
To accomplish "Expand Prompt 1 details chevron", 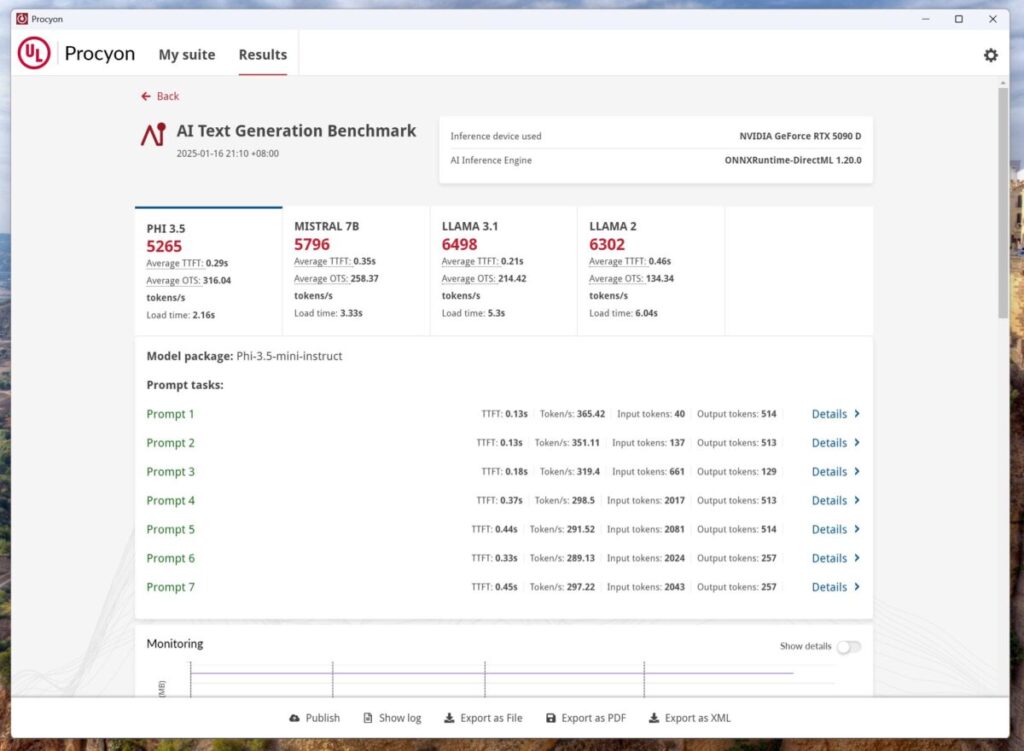I will tap(857, 414).
